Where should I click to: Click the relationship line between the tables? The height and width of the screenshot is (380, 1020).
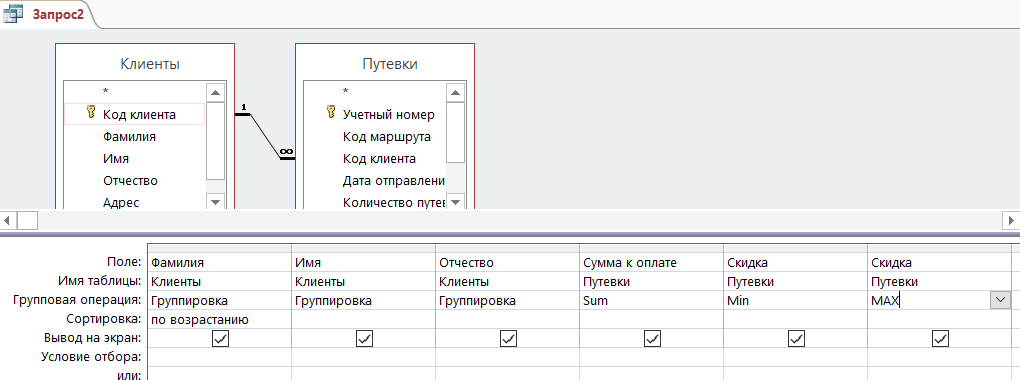coord(265,136)
